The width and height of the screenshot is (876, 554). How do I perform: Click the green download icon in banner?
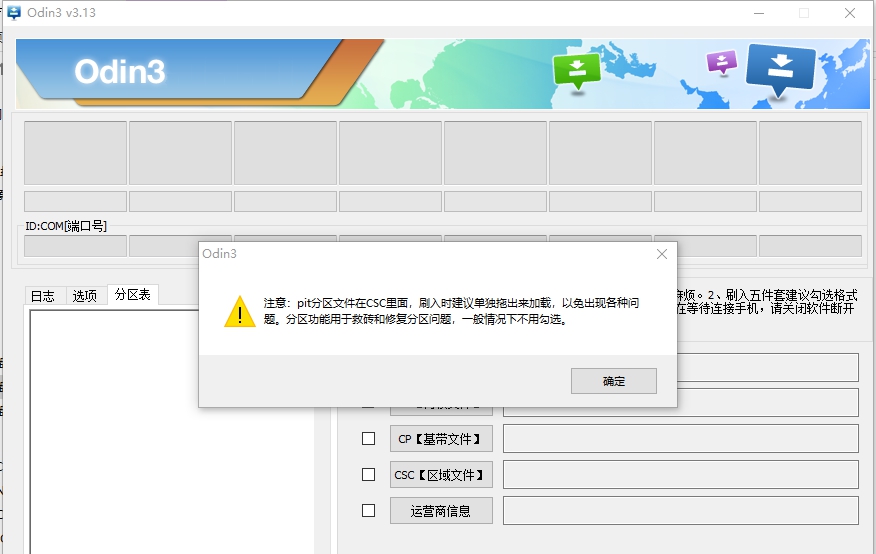pyautogui.click(x=577, y=71)
